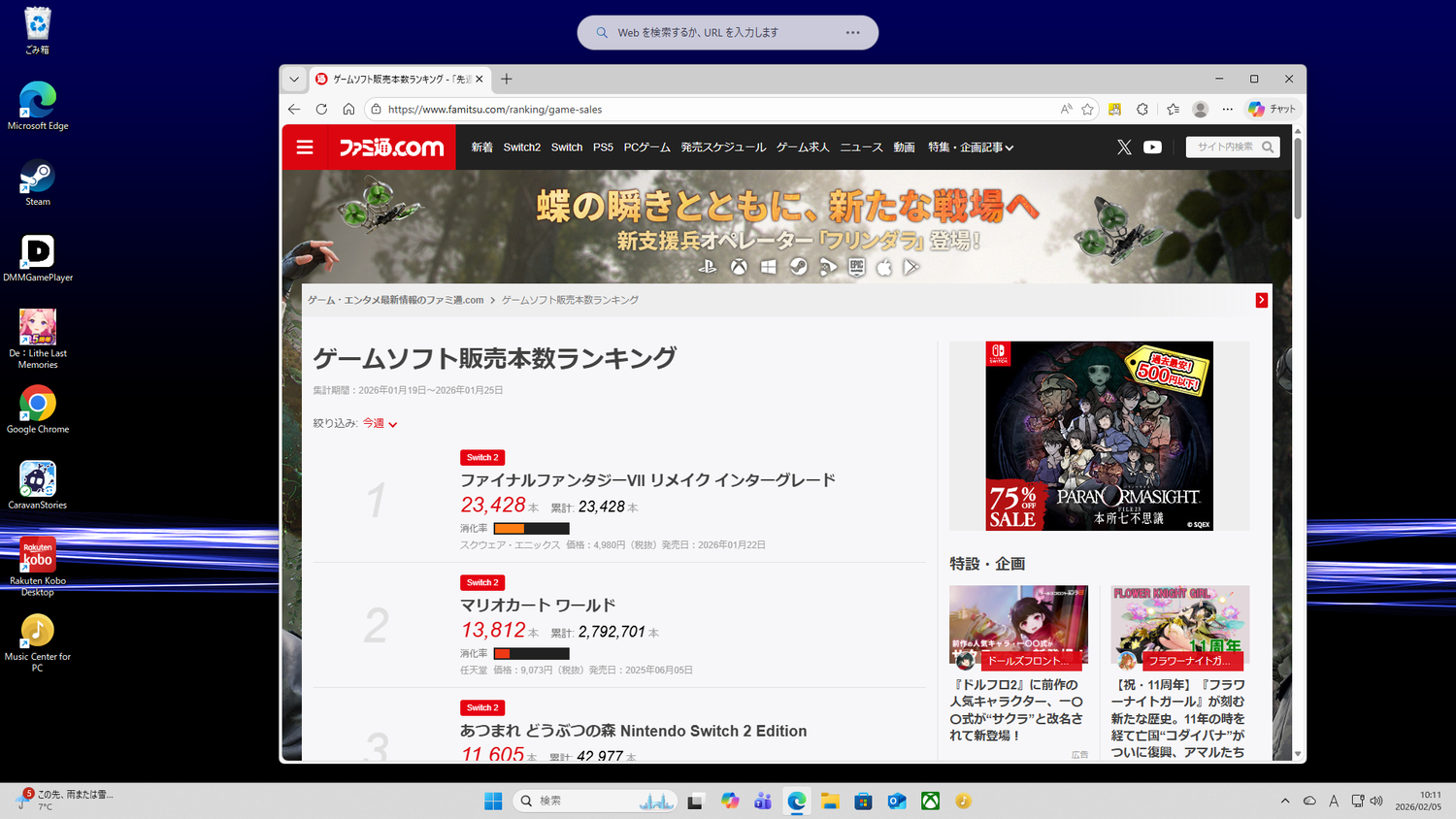The height and width of the screenshot is (819, 1456).
Task: Expand the 今週 filter dropdown
Action: pos(380,424)
